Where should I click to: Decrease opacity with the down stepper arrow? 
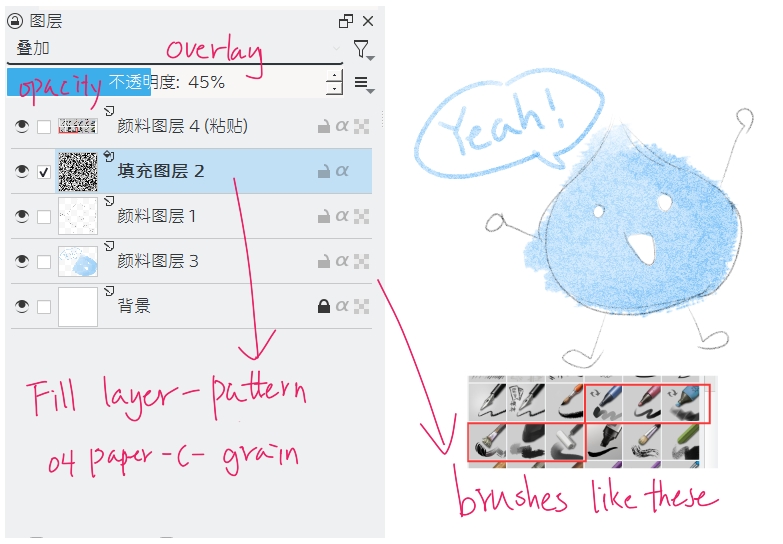pyautogui.click(x=334, y=89)
